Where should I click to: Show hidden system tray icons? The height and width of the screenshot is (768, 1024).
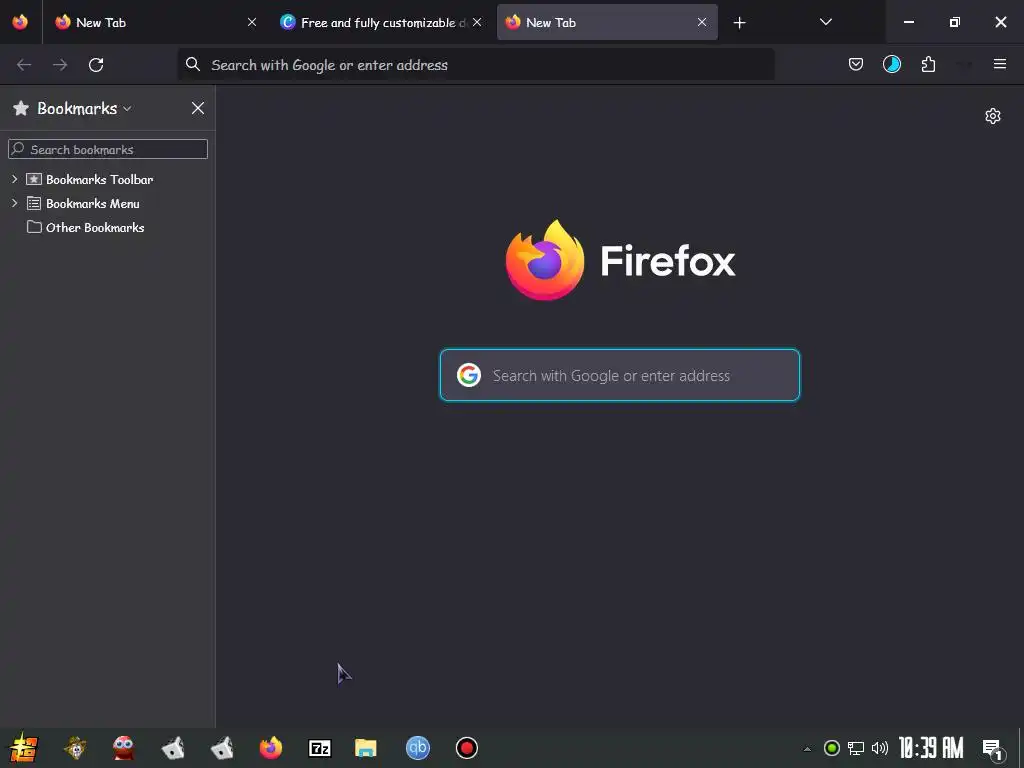tap(807, 749)
